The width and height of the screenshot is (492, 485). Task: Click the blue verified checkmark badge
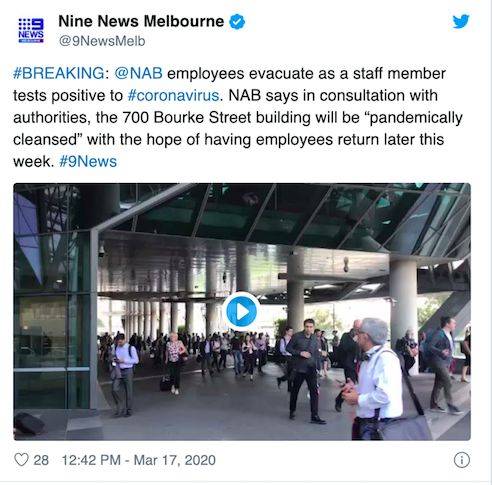[x=237, y=22]
